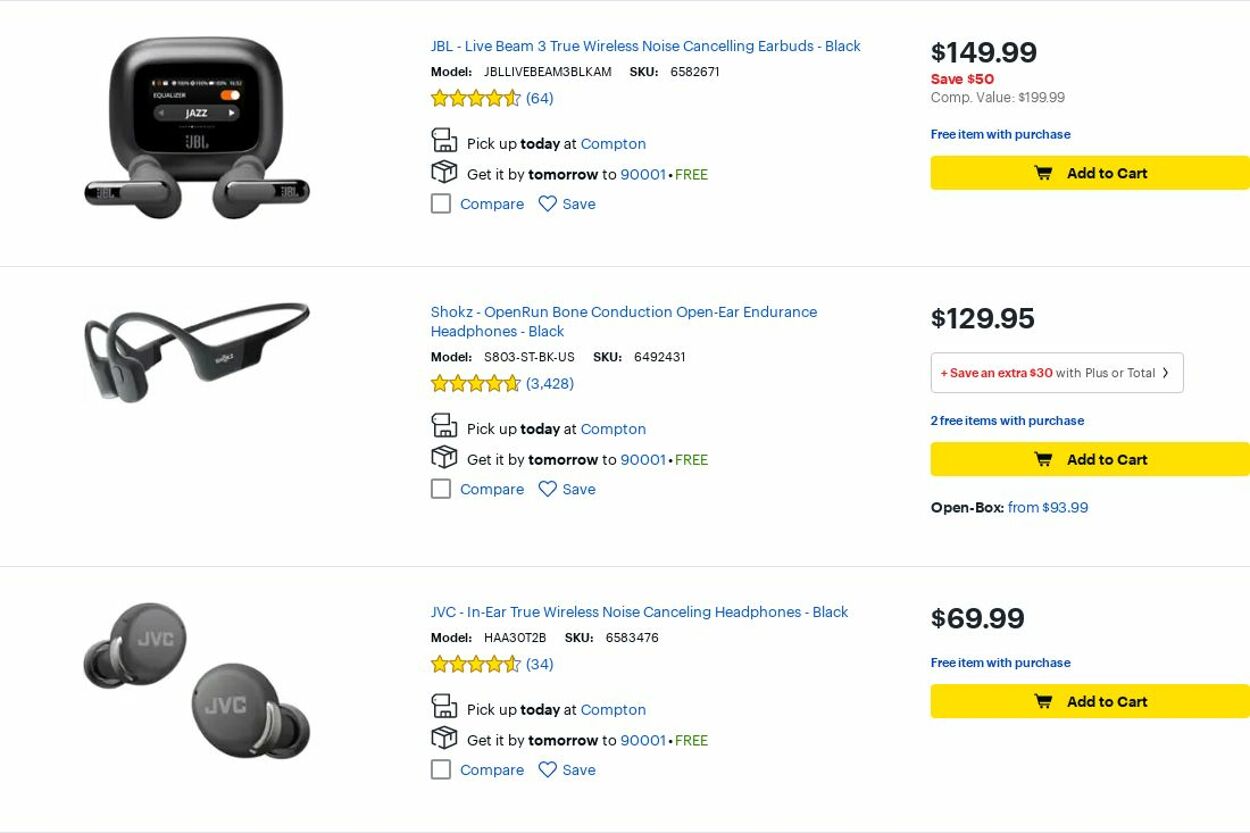Click the star rating for JBL Live Beam 3

(476, 98)
